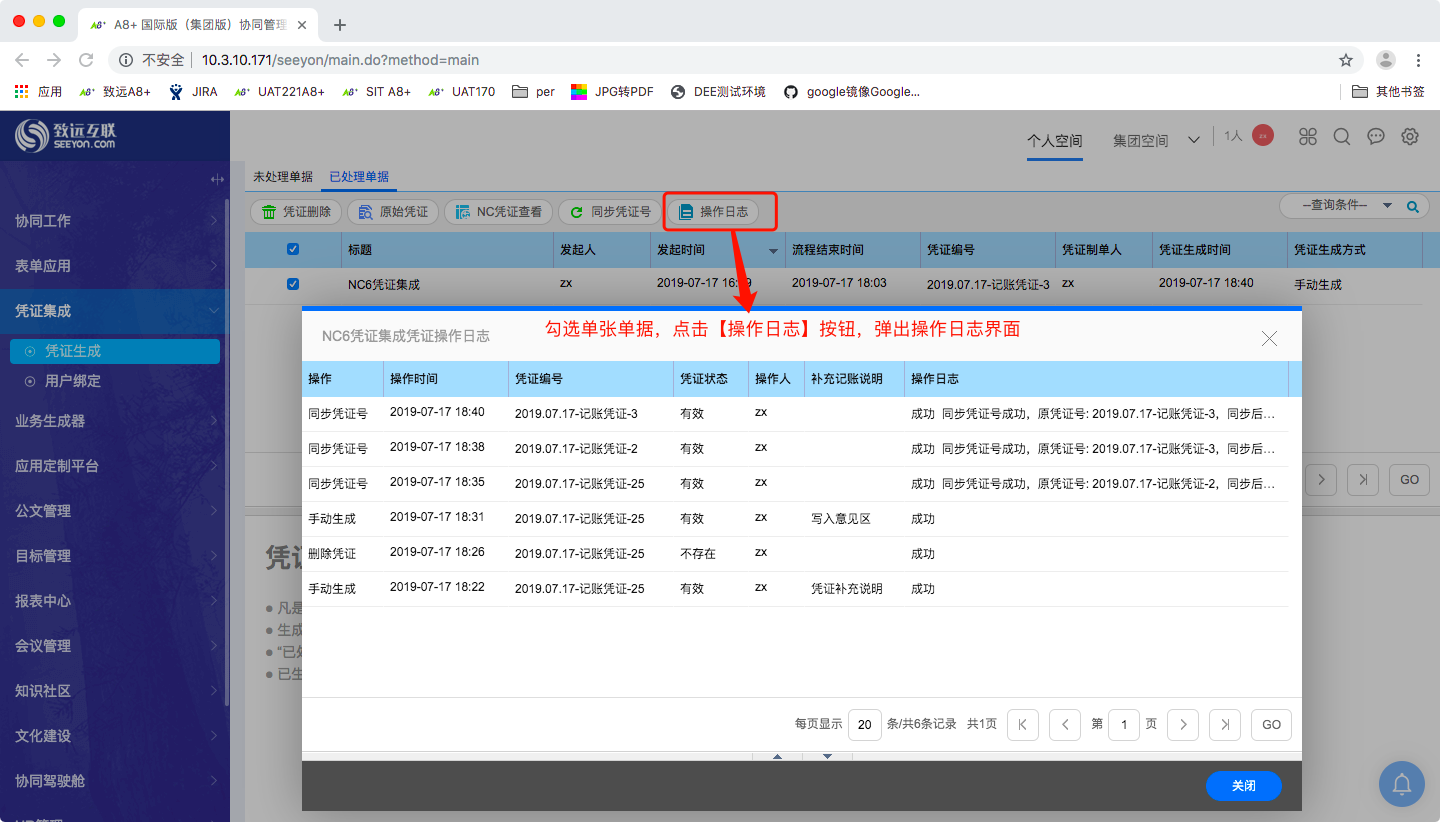Image resolution: width=1440 pixels, height=822 pixels.
Task: Toggle the select-all checkbox in table header
Action: 293,249
